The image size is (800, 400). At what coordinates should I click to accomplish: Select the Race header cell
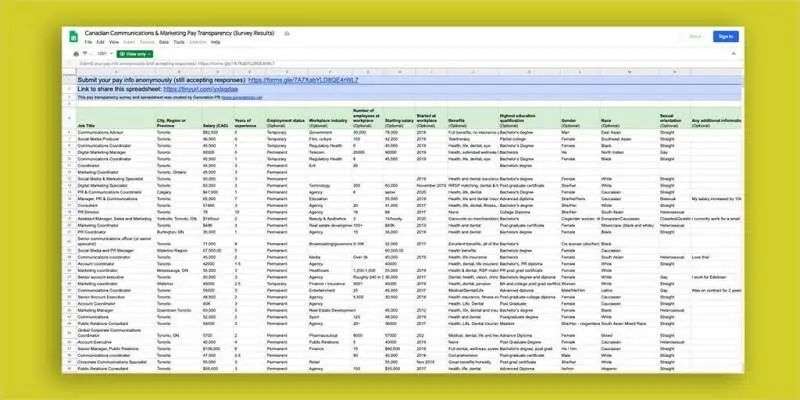click(629, 118)
